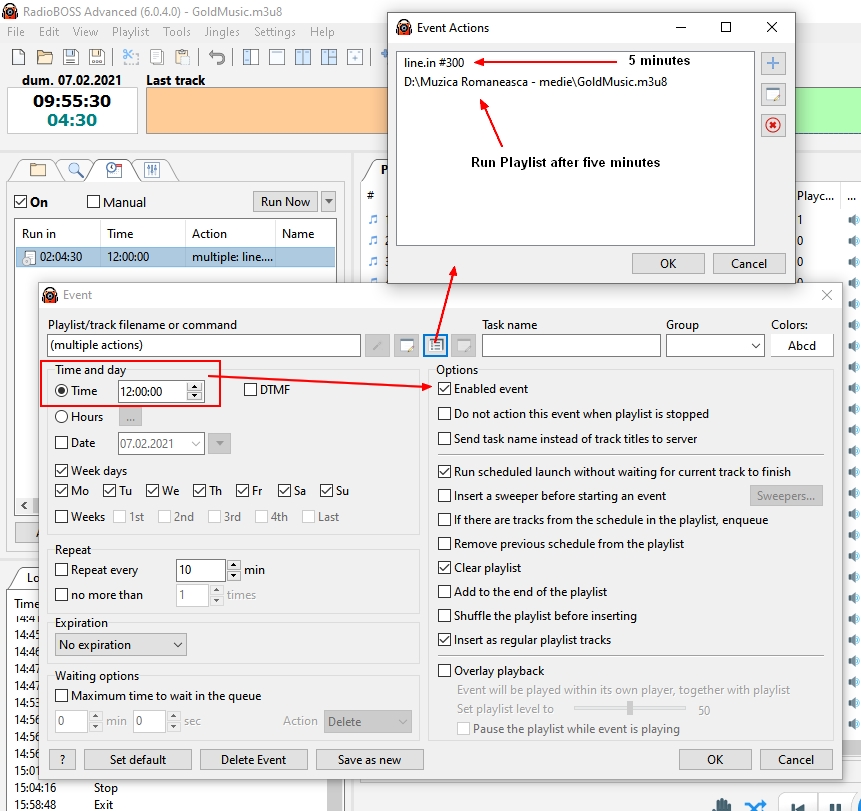Select the line.in #300 action entry

(434, 63)
